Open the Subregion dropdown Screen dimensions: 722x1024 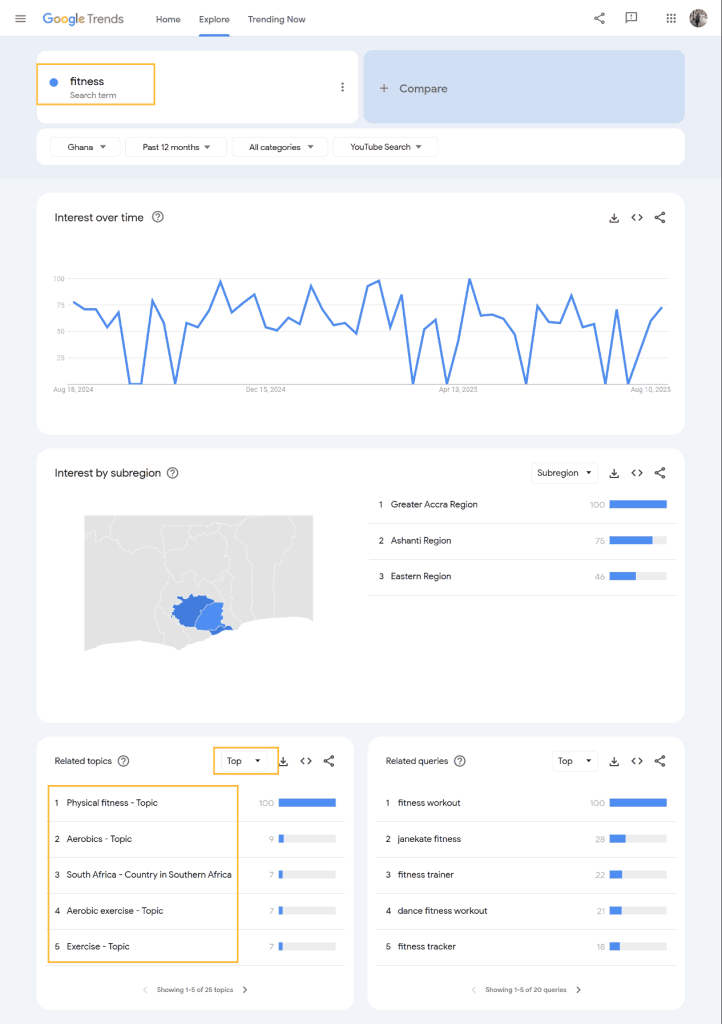pyautogui.click(x=564, y=473)
